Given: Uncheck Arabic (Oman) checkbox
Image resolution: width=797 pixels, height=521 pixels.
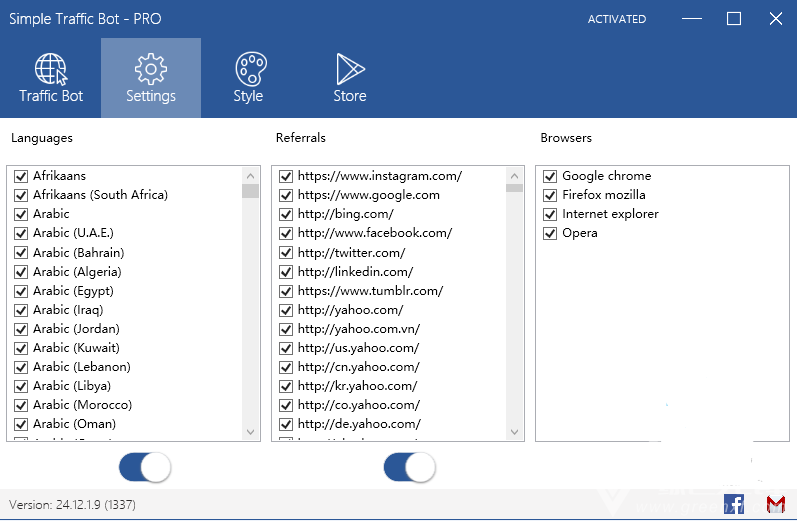Looking at the screenshot, I should pyautogui.click(x=21, y=424).
